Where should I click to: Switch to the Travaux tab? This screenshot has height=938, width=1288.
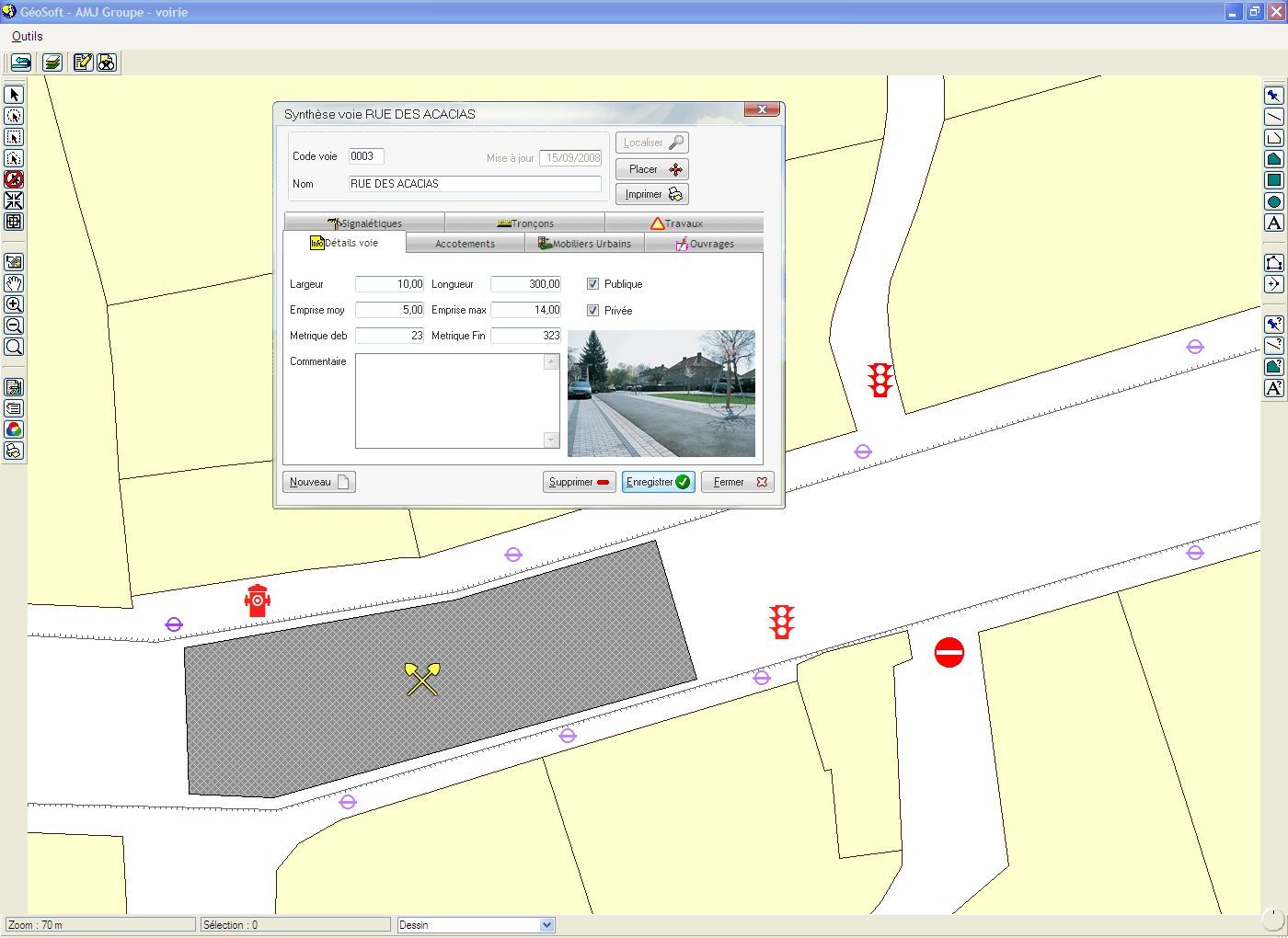(684, 223)
